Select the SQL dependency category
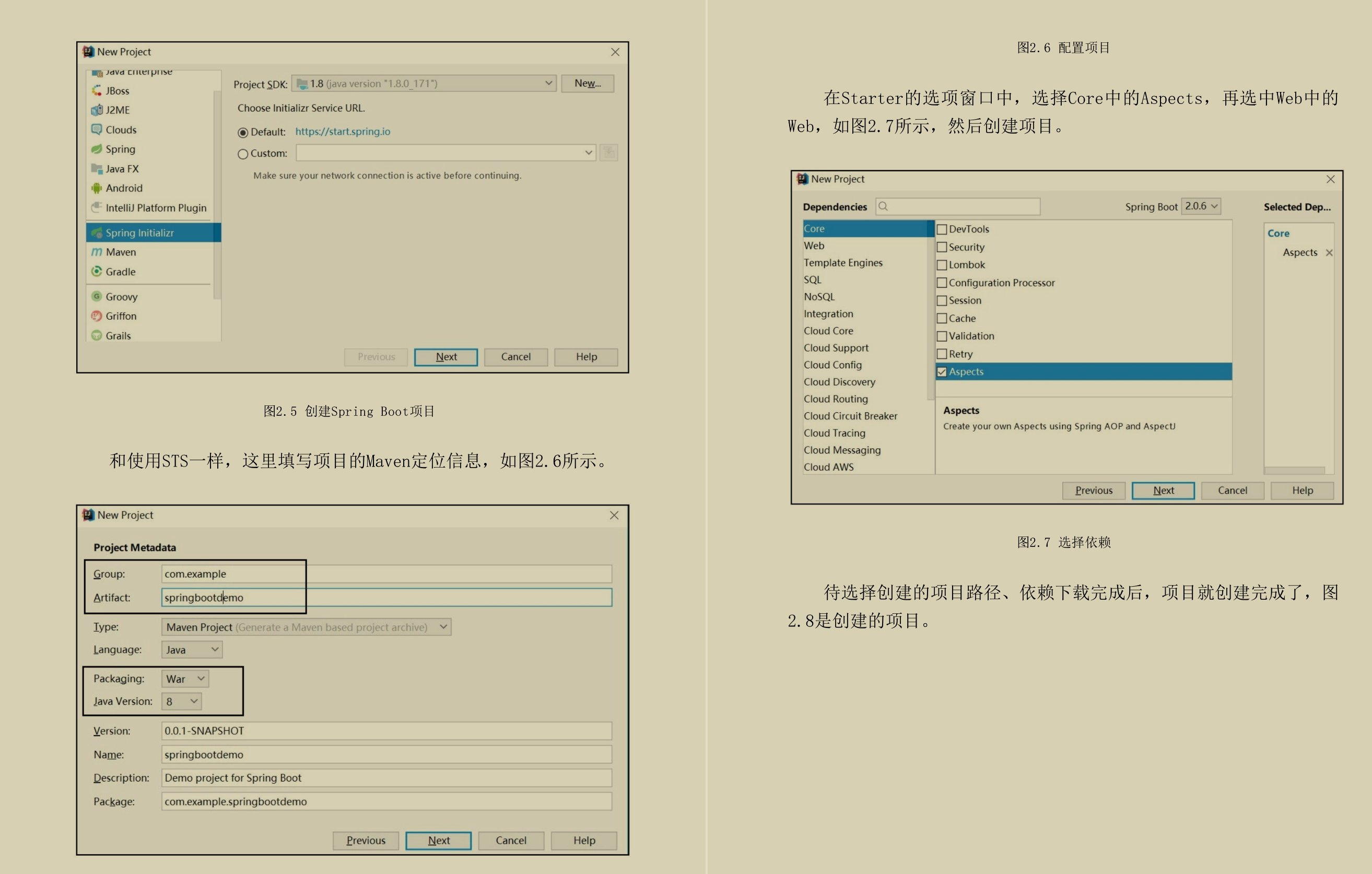The width and height of the screenshot is (1372, 874). pyautogui.click(x=865, y=279)
